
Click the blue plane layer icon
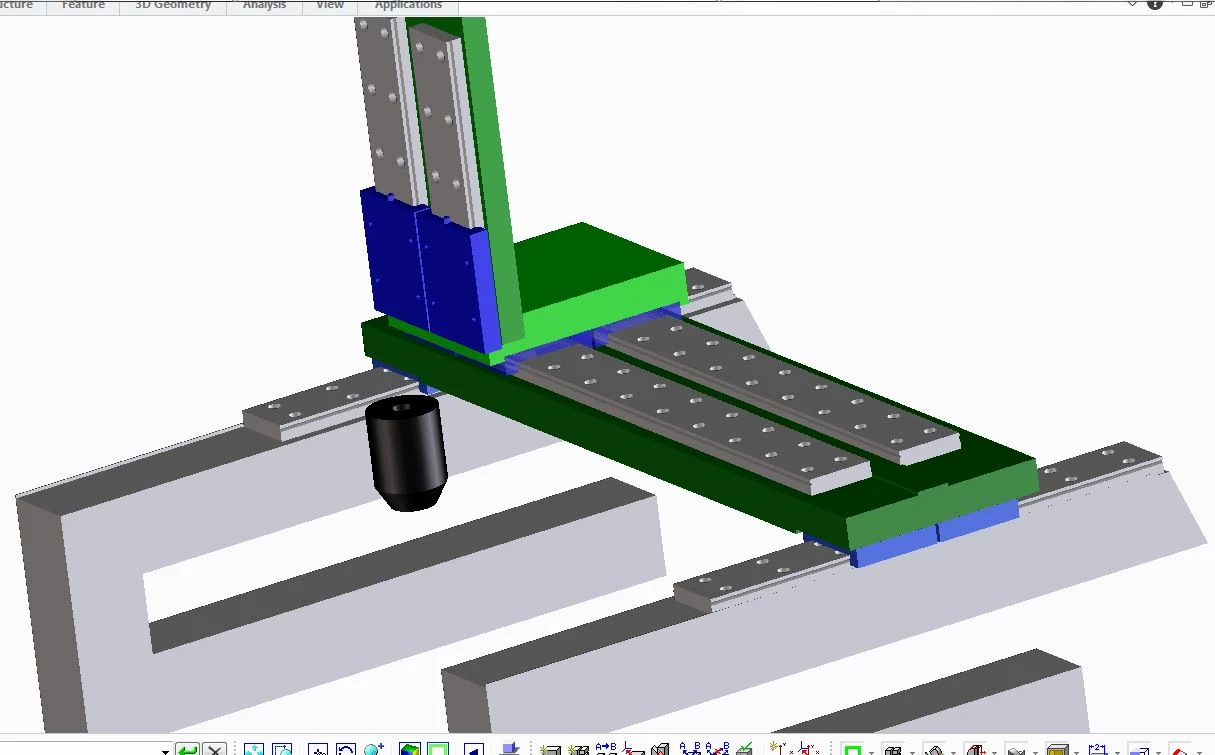pyautogui.click(x=510, y=748)
